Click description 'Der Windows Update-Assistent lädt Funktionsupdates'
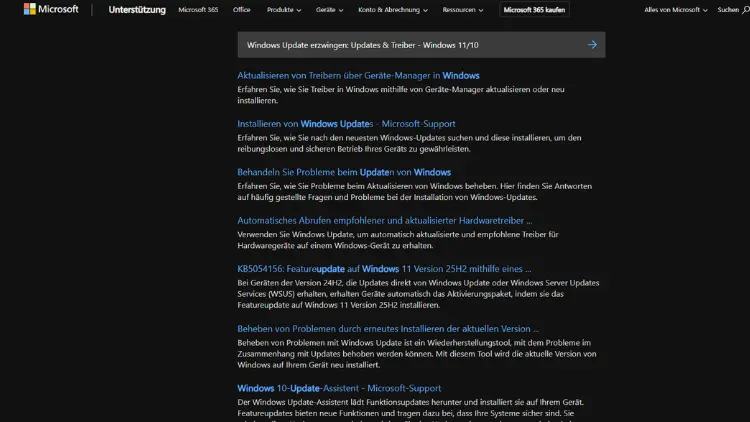This screenshot has width=750, height=422. click(410, 412)
